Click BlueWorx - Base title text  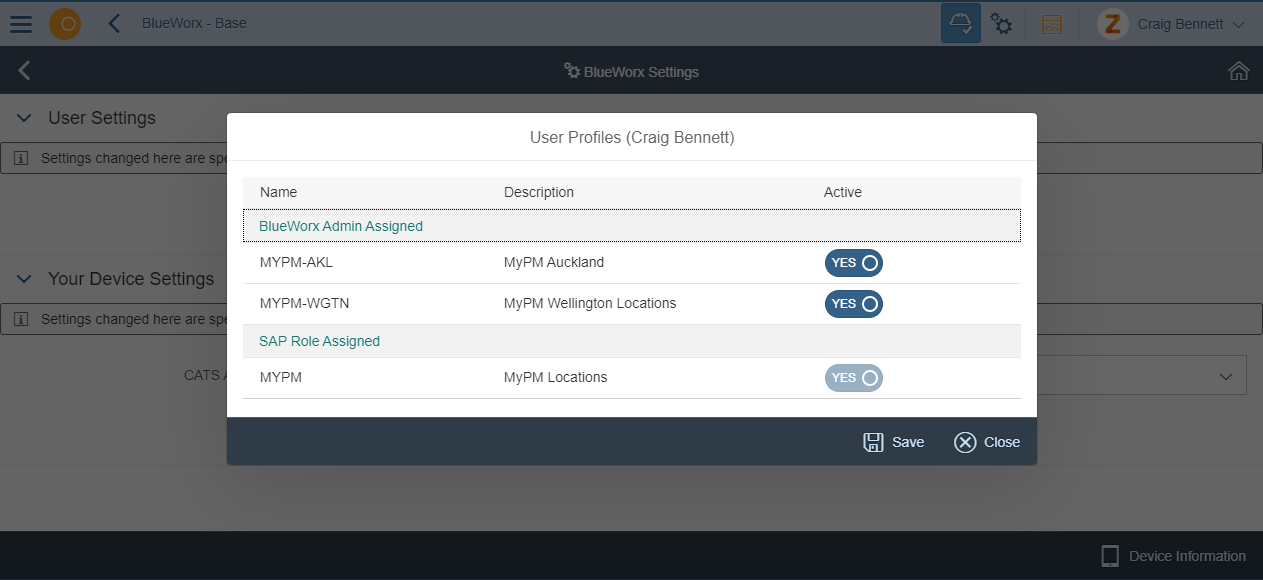coord(194,23)
